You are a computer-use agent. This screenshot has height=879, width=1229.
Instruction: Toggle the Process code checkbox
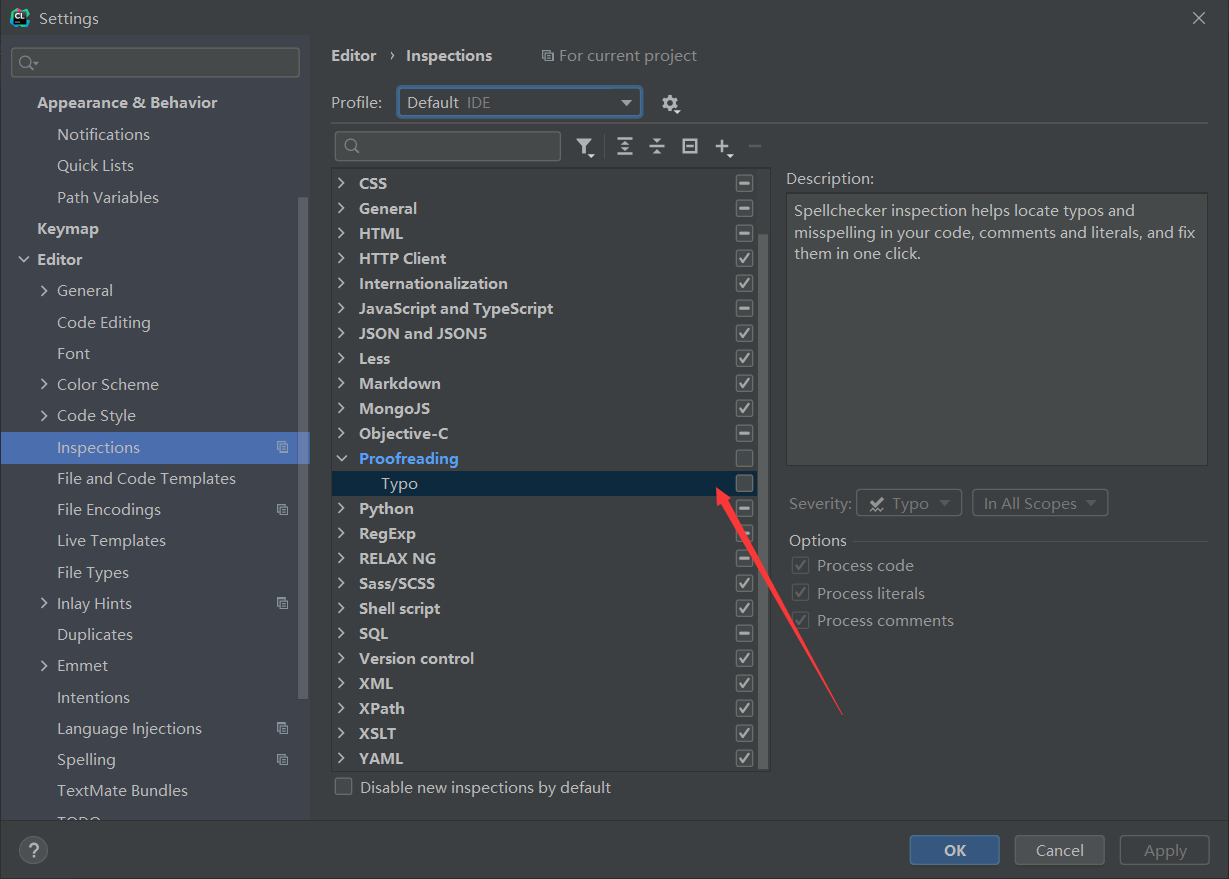(800, 565)
